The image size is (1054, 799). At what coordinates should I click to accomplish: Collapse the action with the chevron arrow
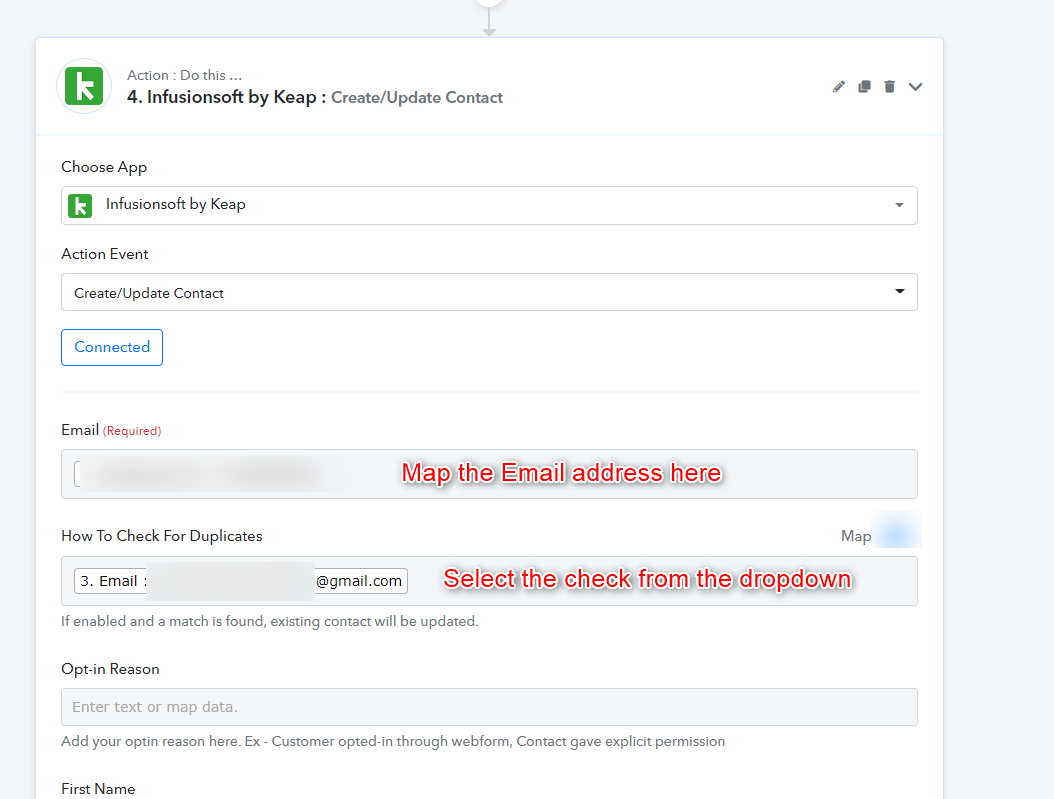click(916, 87)
